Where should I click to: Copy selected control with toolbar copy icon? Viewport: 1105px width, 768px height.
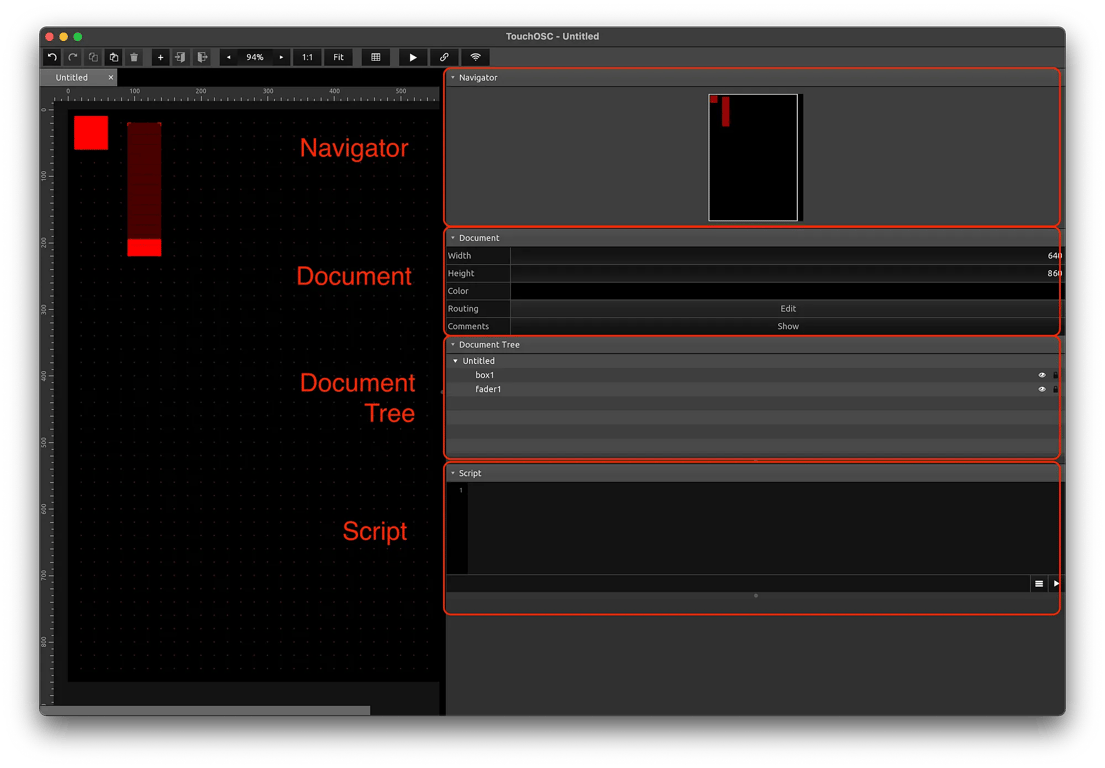coord(93,57)
